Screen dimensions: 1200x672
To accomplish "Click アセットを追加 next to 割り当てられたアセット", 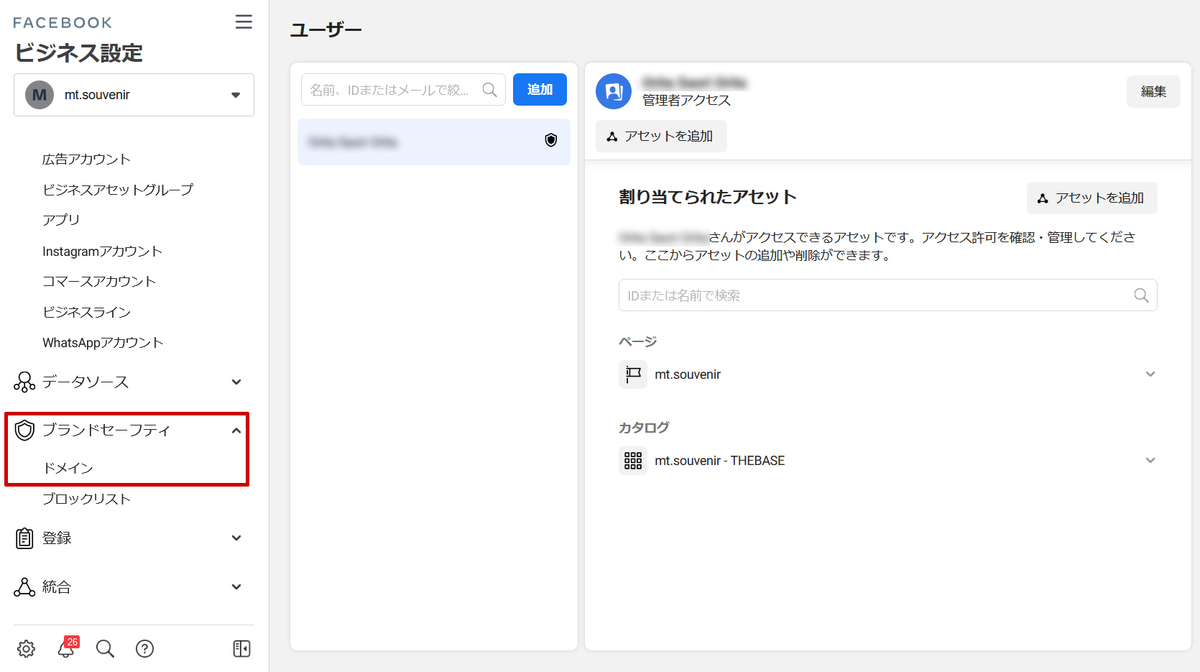I will point(1092,198).
